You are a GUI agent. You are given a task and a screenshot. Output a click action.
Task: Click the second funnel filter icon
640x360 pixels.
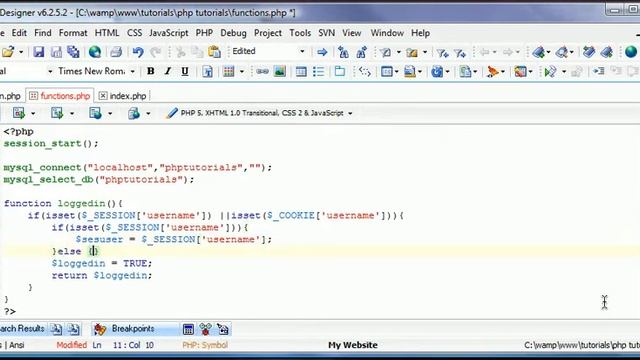(x=460, y=53)
